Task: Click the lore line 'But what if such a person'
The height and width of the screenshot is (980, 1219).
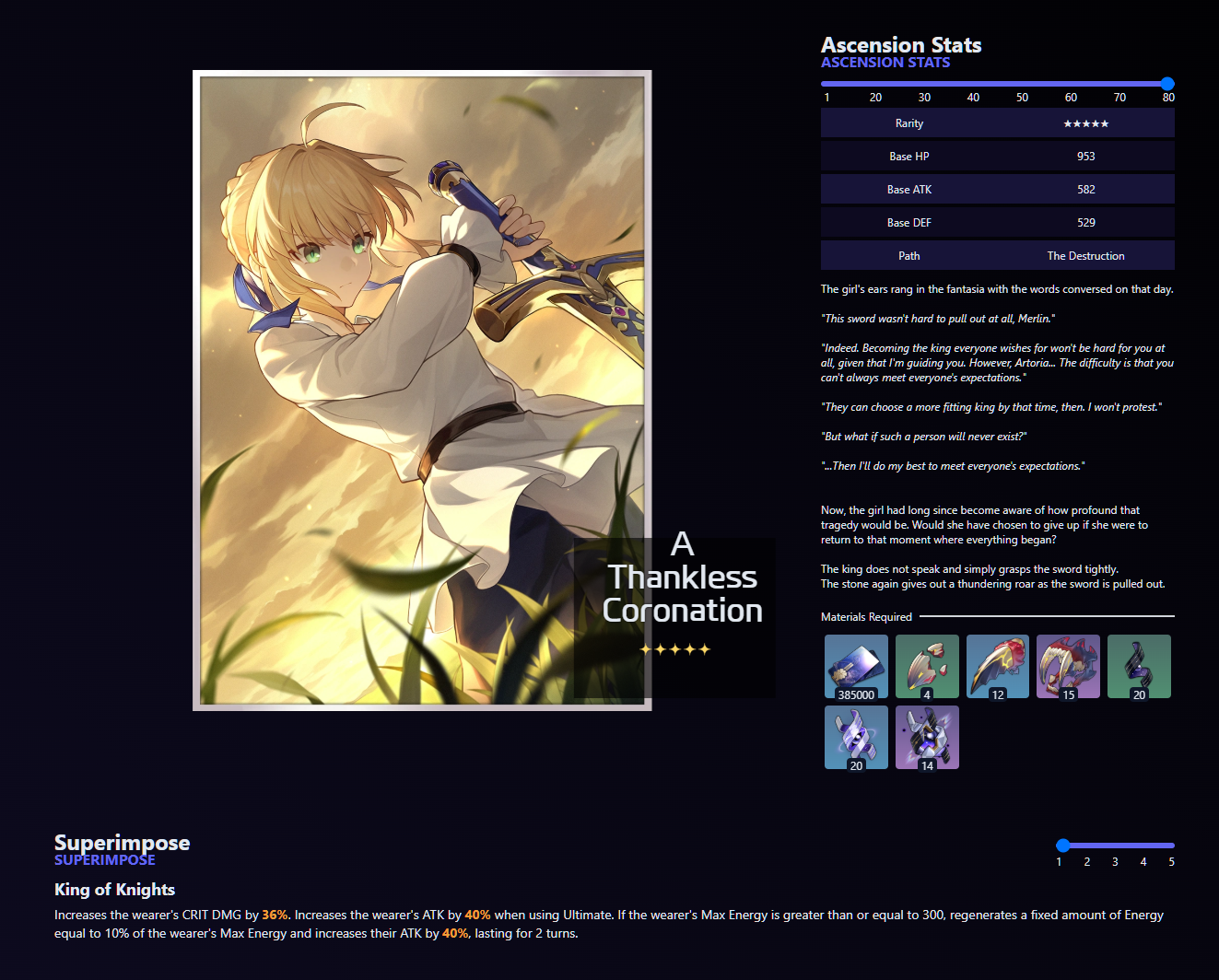Action: 924,437
